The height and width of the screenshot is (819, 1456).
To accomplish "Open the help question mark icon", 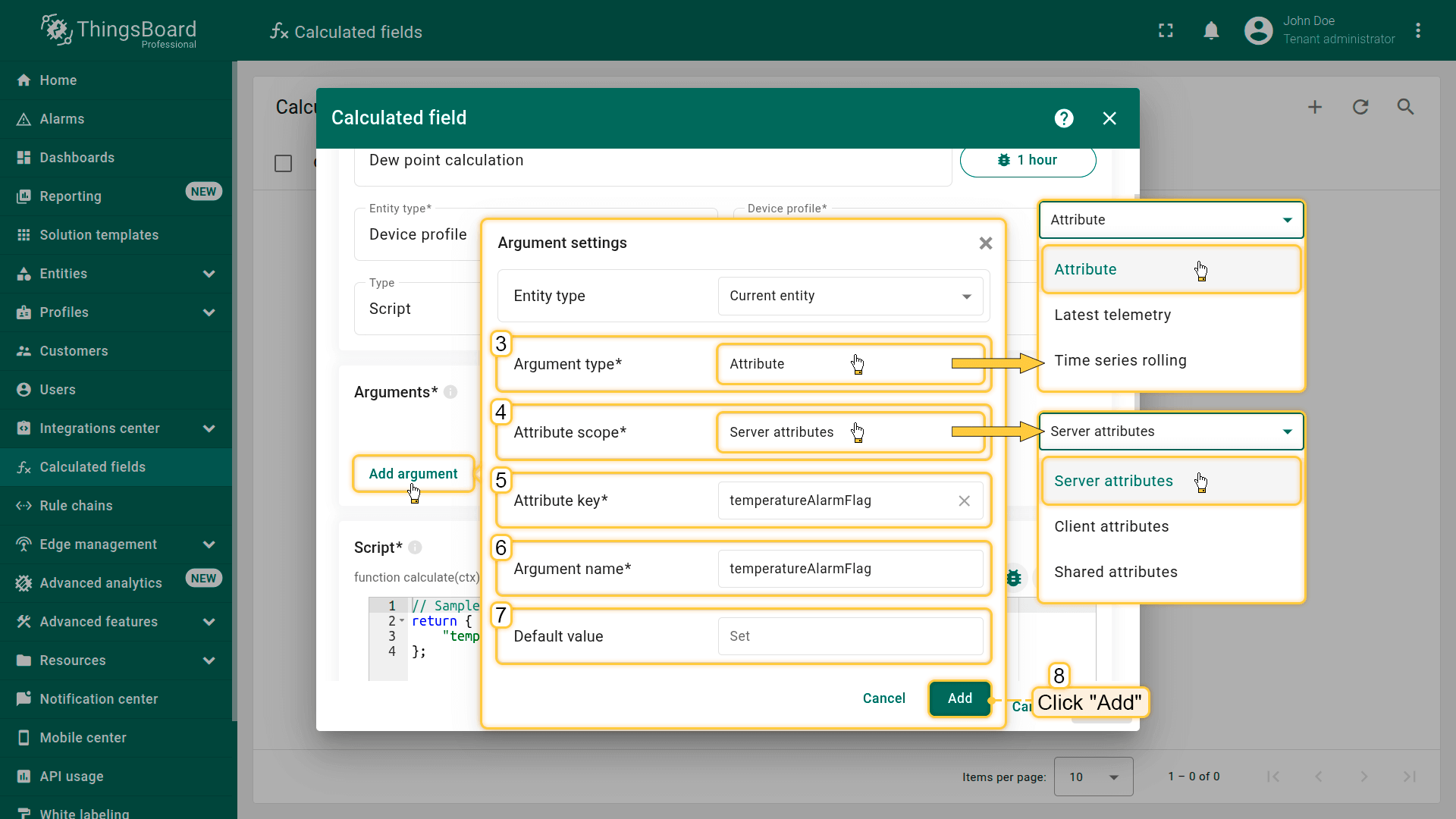I will (1064, 118).
